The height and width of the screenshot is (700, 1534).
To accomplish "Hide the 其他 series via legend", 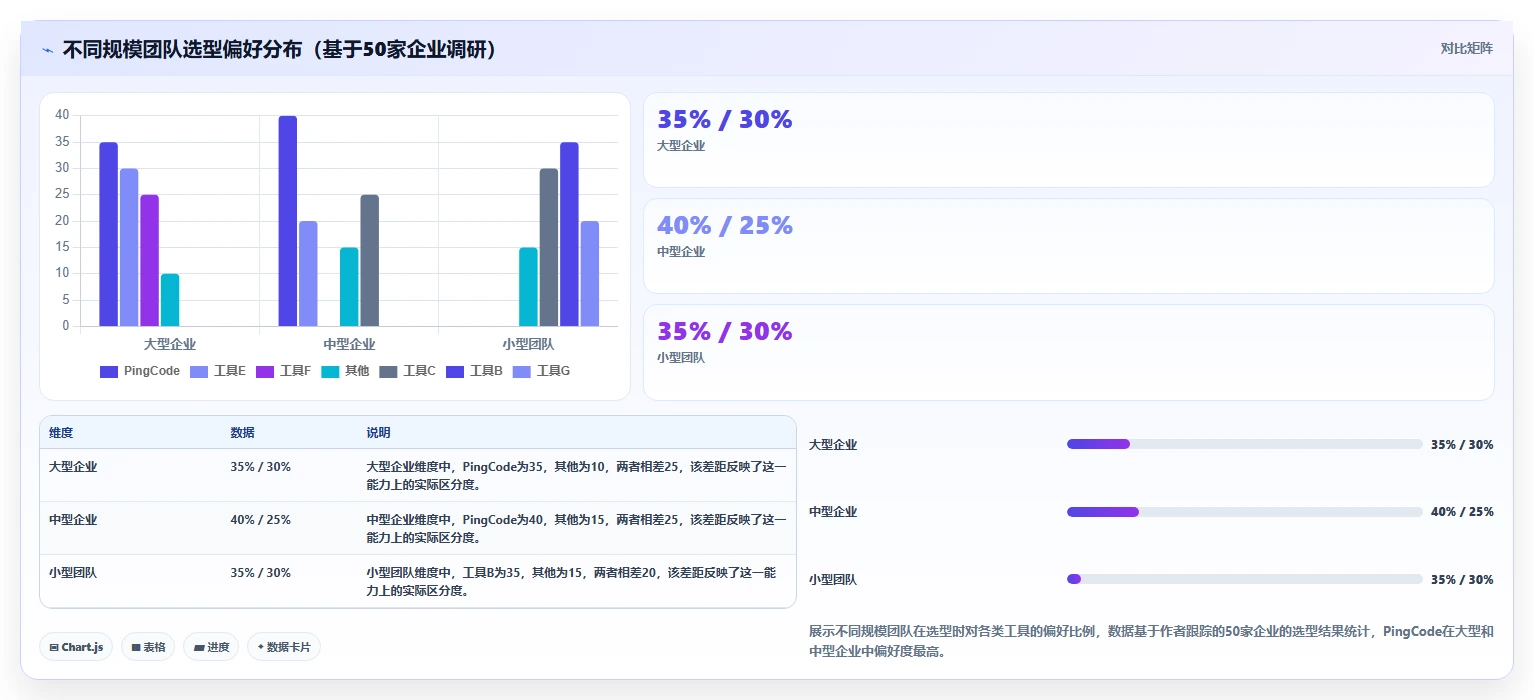I will (x=345, y=371).
